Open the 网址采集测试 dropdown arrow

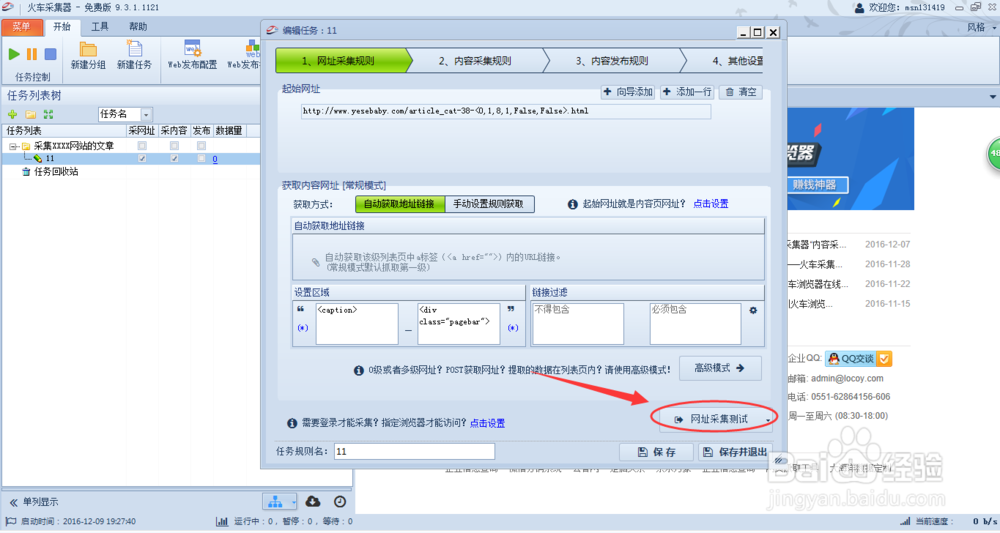pyautogui.click(x=767, y=420)
